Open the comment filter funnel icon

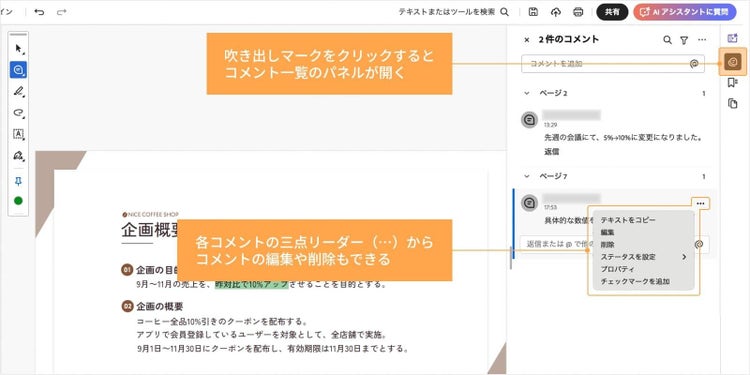684,40
